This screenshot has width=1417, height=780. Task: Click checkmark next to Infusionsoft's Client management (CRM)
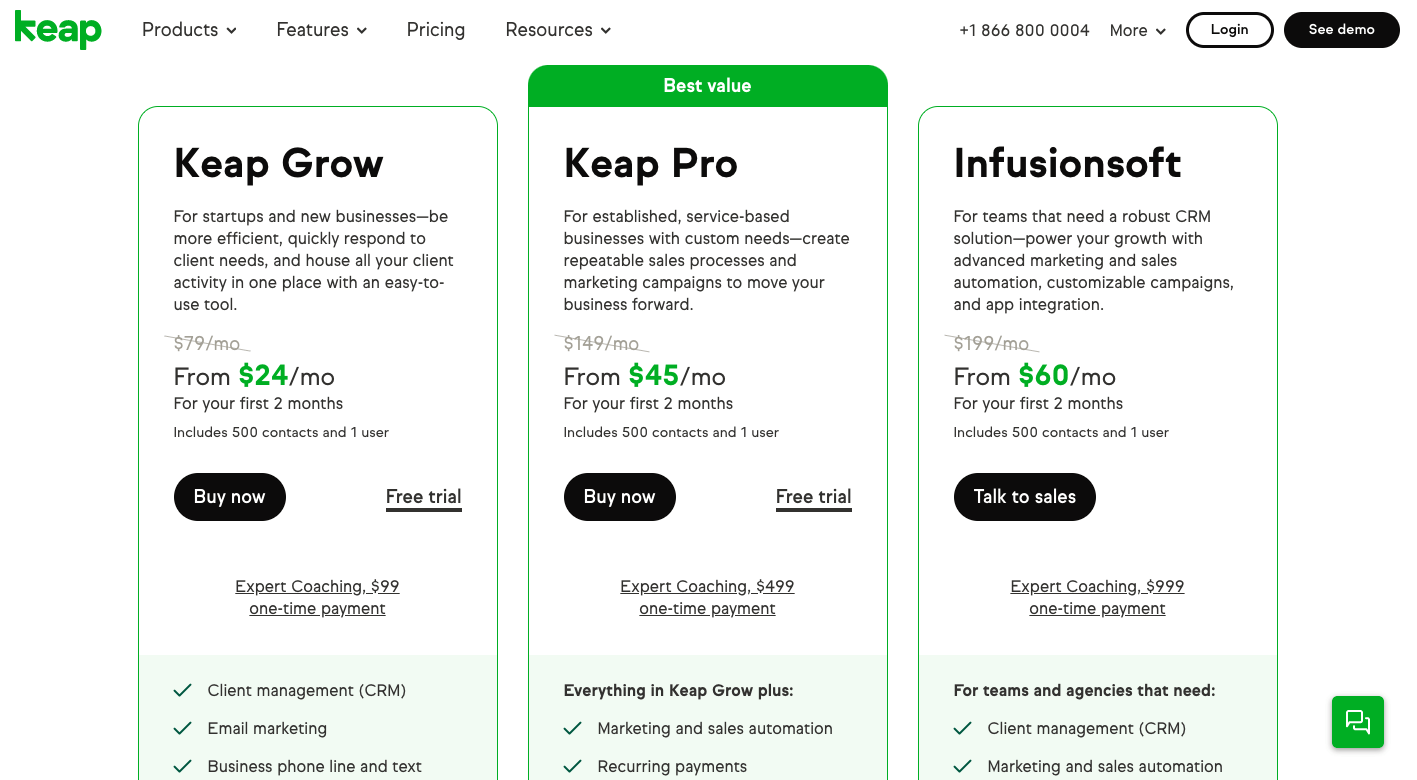point(963,729)
